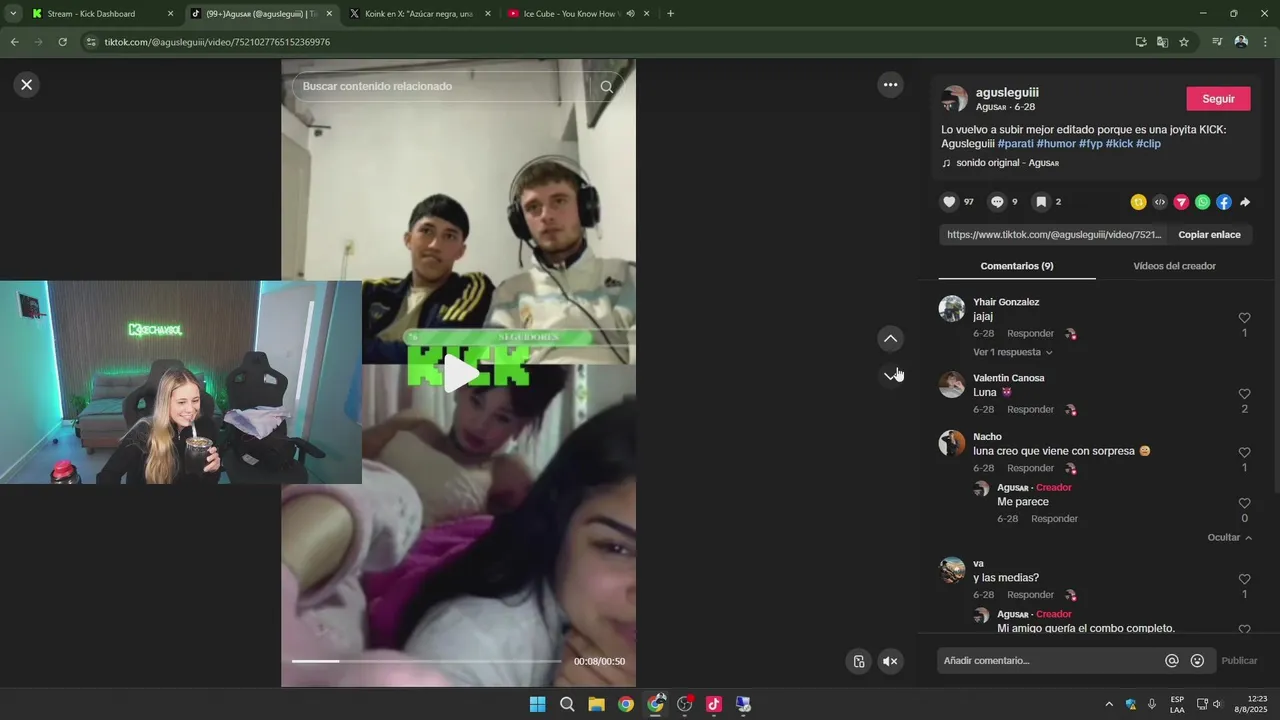
Task: Open the #parati hashtag
Action: 1015,144
